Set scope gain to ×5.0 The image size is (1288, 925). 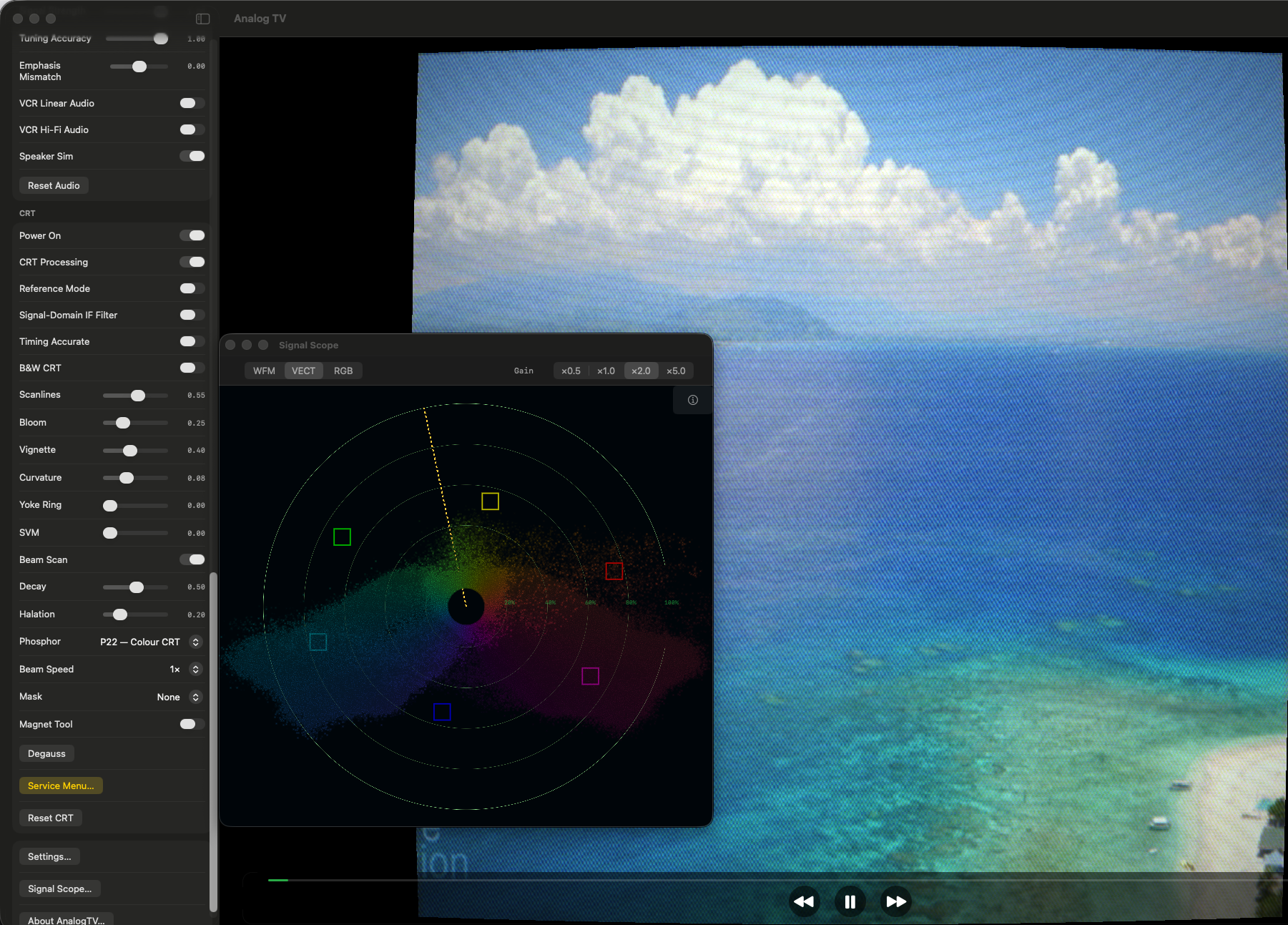676,371
